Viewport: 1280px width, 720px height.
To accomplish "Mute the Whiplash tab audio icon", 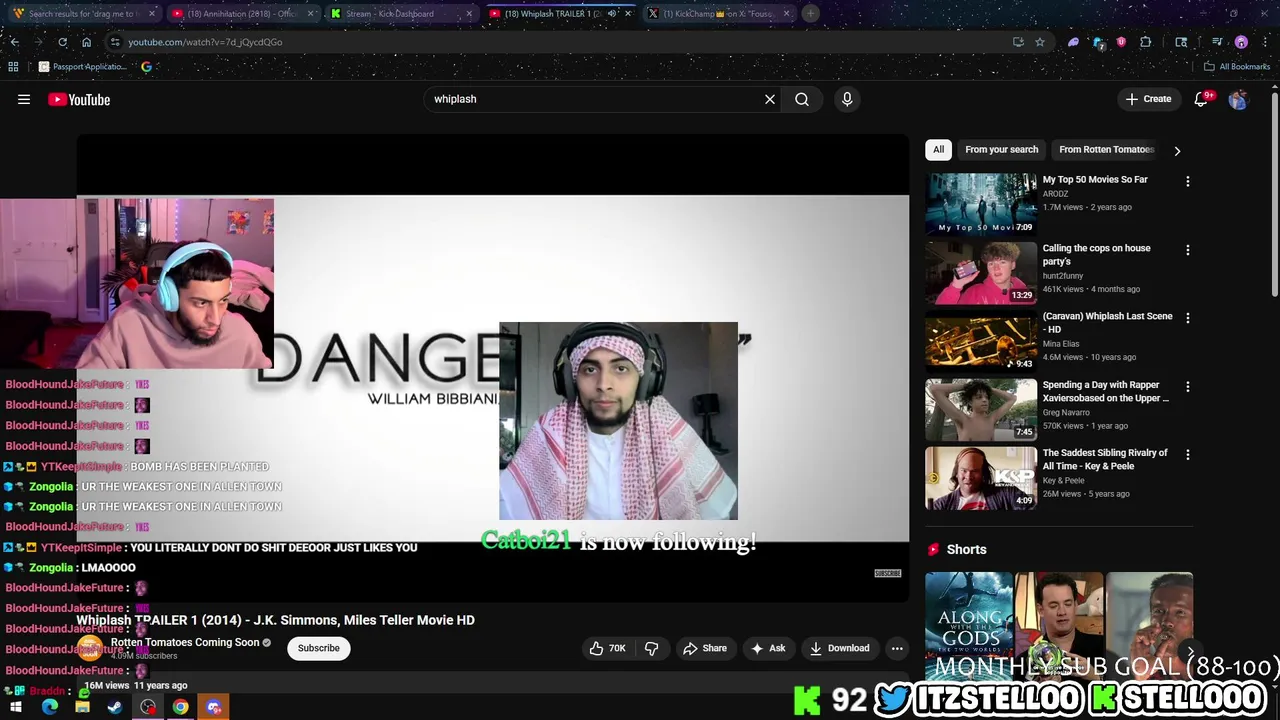I will tap(611, 13).
